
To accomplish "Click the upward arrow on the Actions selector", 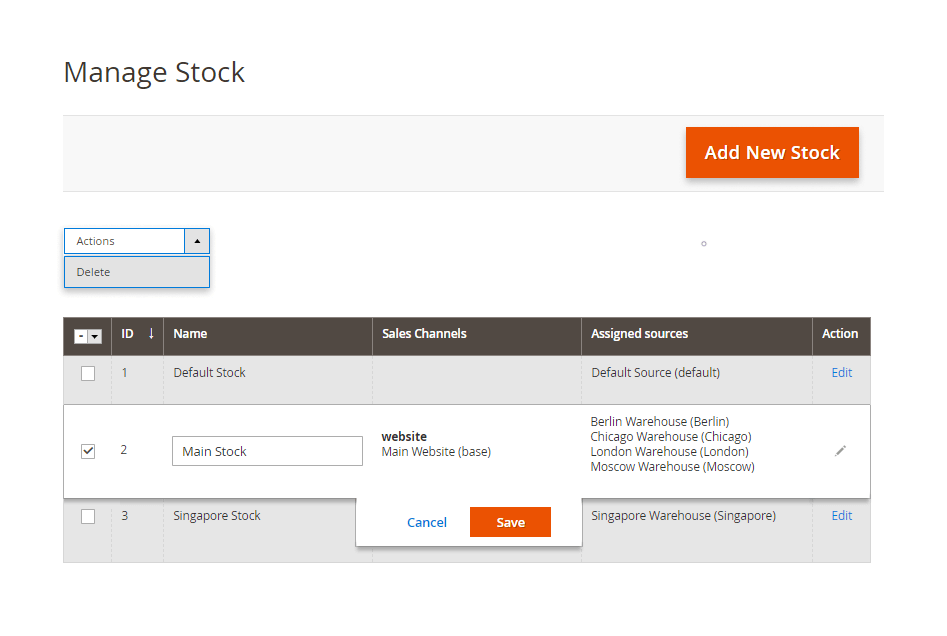I will click(x=197, y=241).
